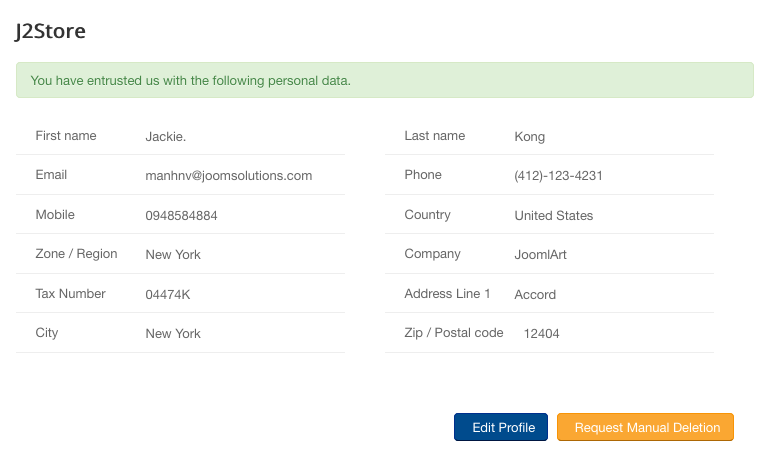
Task: Click the Email field label
Action: 51,174
